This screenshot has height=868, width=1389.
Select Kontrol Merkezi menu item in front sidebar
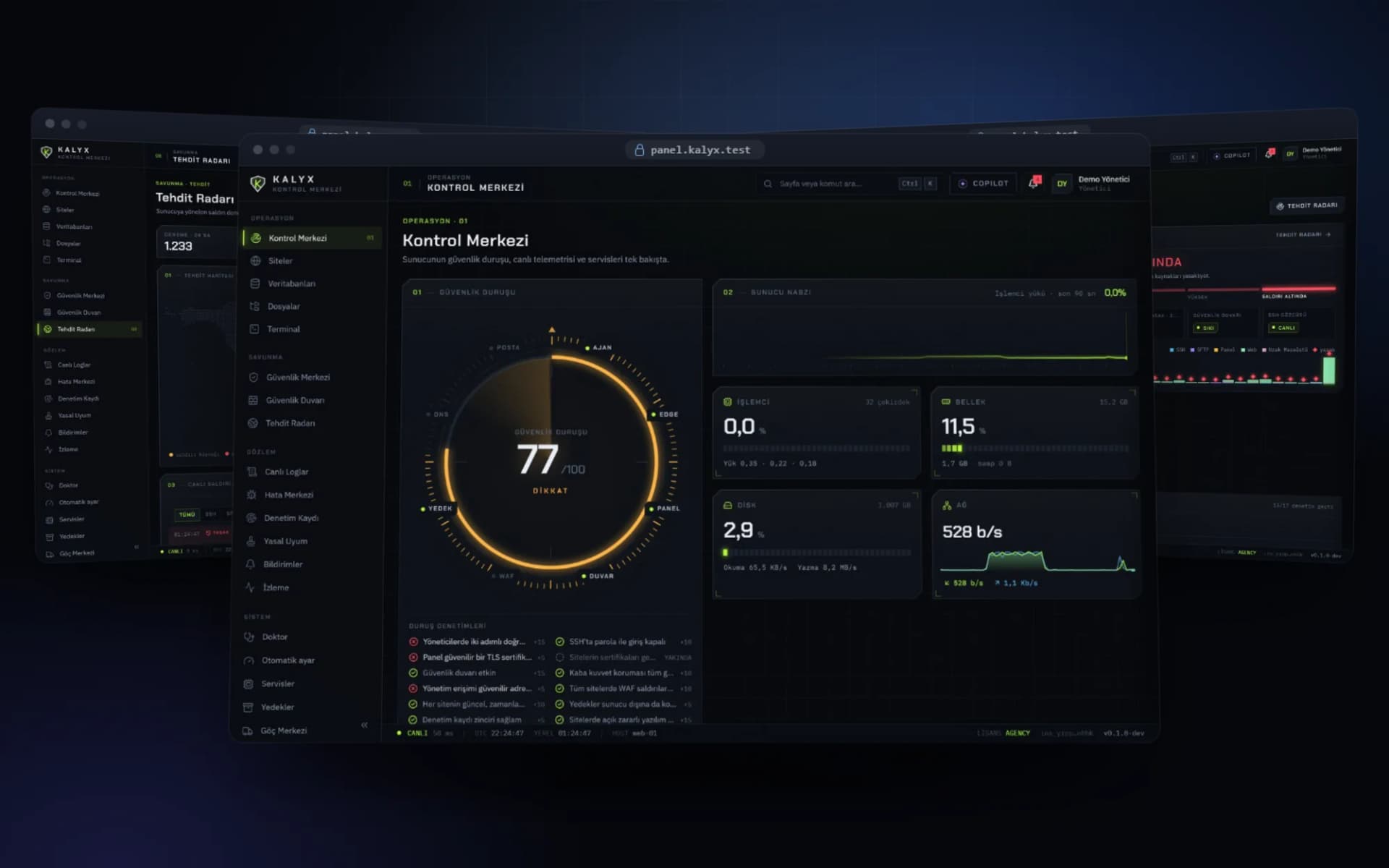(312, 238)
